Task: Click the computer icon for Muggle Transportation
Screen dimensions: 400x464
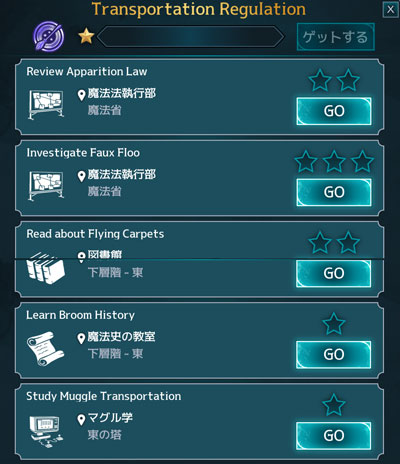Action: [x=46, y=431]
